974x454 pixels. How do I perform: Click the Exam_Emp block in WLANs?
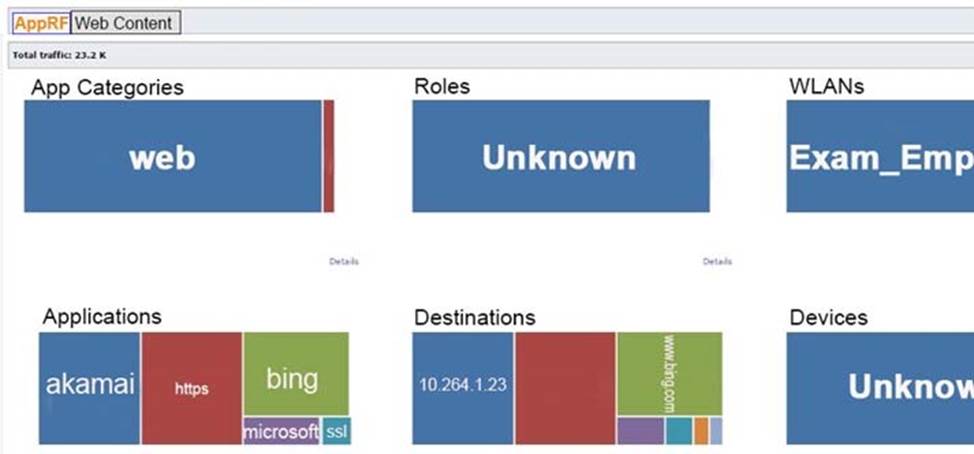click(879, 156)
